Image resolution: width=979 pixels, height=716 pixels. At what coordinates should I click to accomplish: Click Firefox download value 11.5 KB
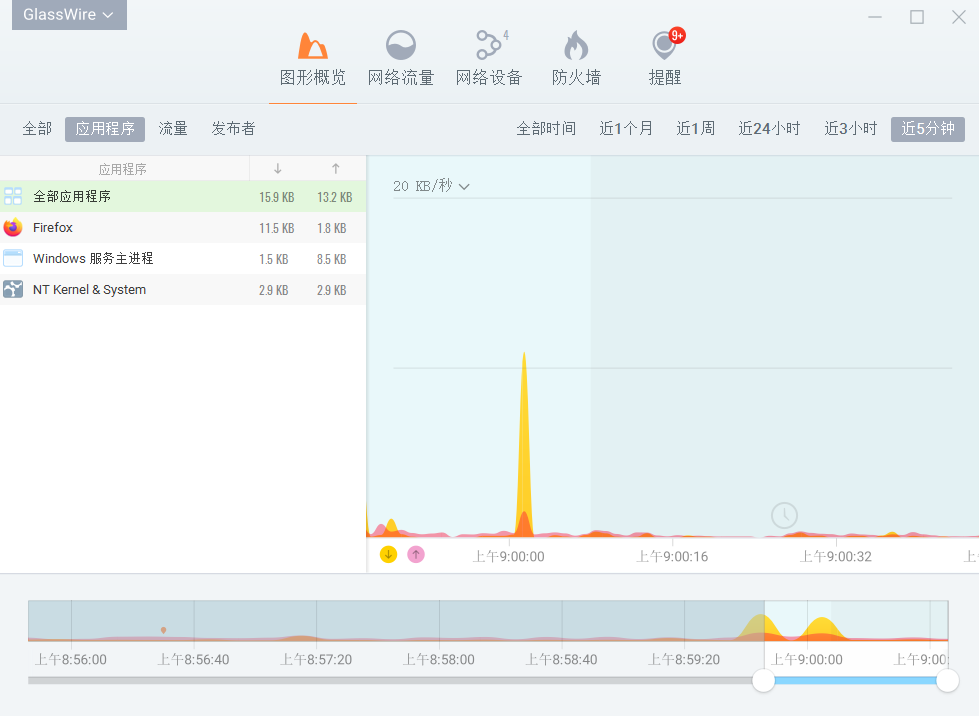[277, 228]
